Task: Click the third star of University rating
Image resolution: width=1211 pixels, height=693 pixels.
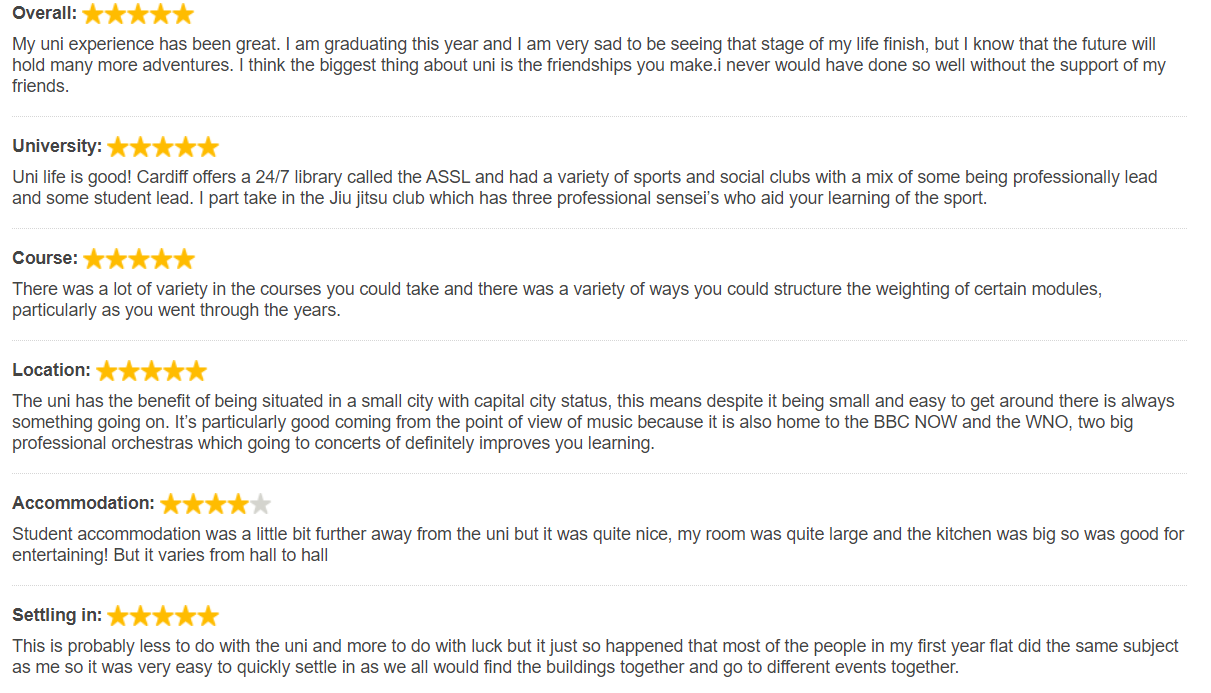Action: click(x=163, y=147)
